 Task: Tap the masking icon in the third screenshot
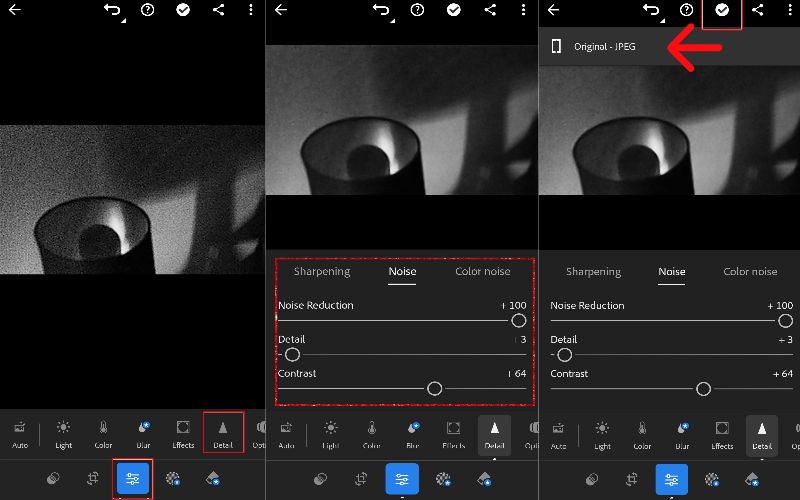tap(712, 479)
